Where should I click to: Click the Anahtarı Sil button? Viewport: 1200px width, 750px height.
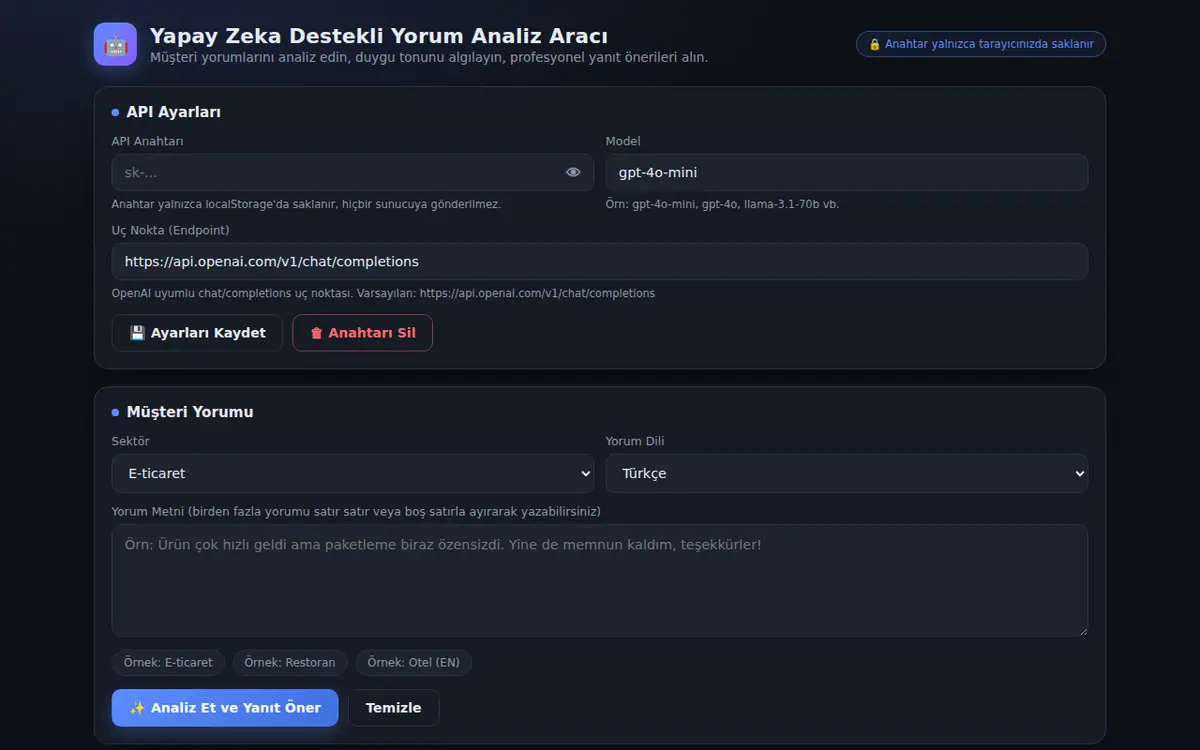[362, 333]
